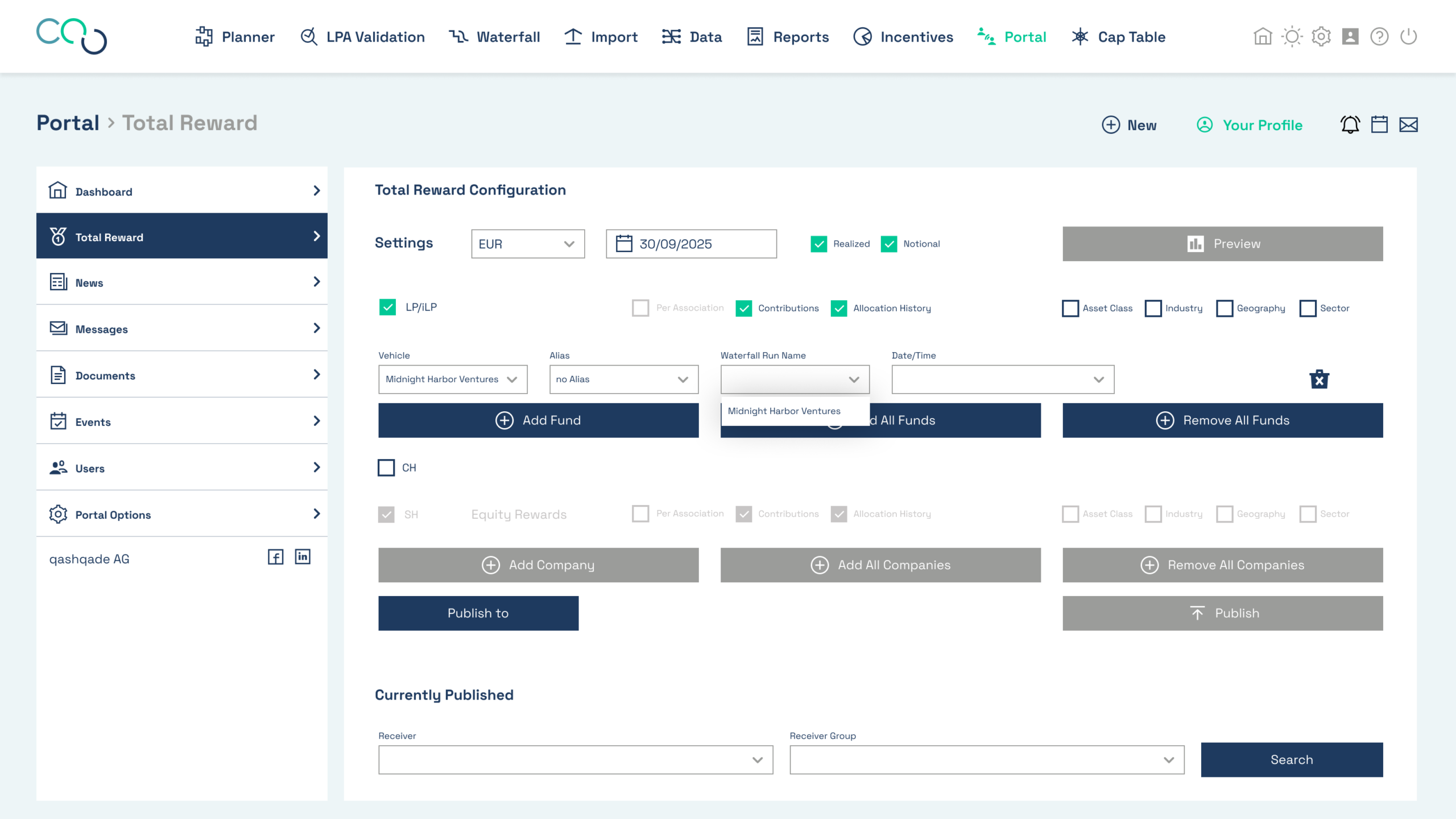Open the Facebook link icon
The image size is (1456, 819).
tap(275, 557)
